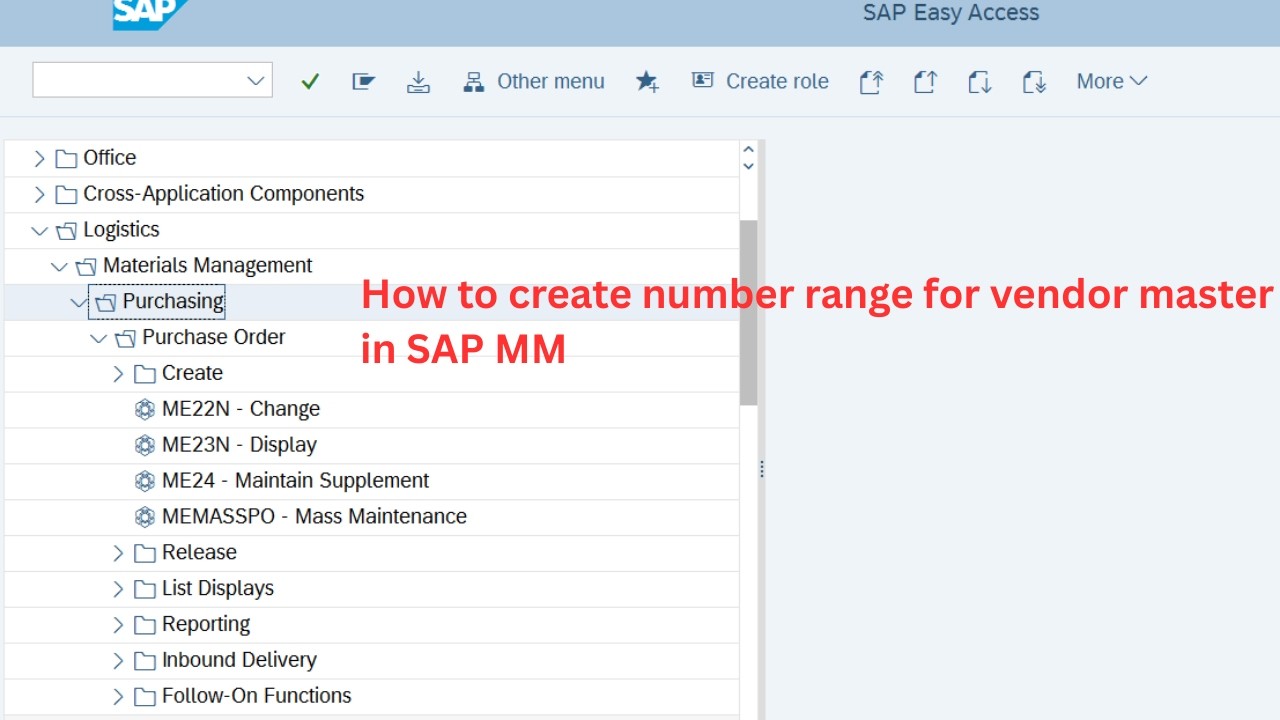The image size is (1280, 720).
Task: Collapse the Purchasing node
Action: pos(78,302)
